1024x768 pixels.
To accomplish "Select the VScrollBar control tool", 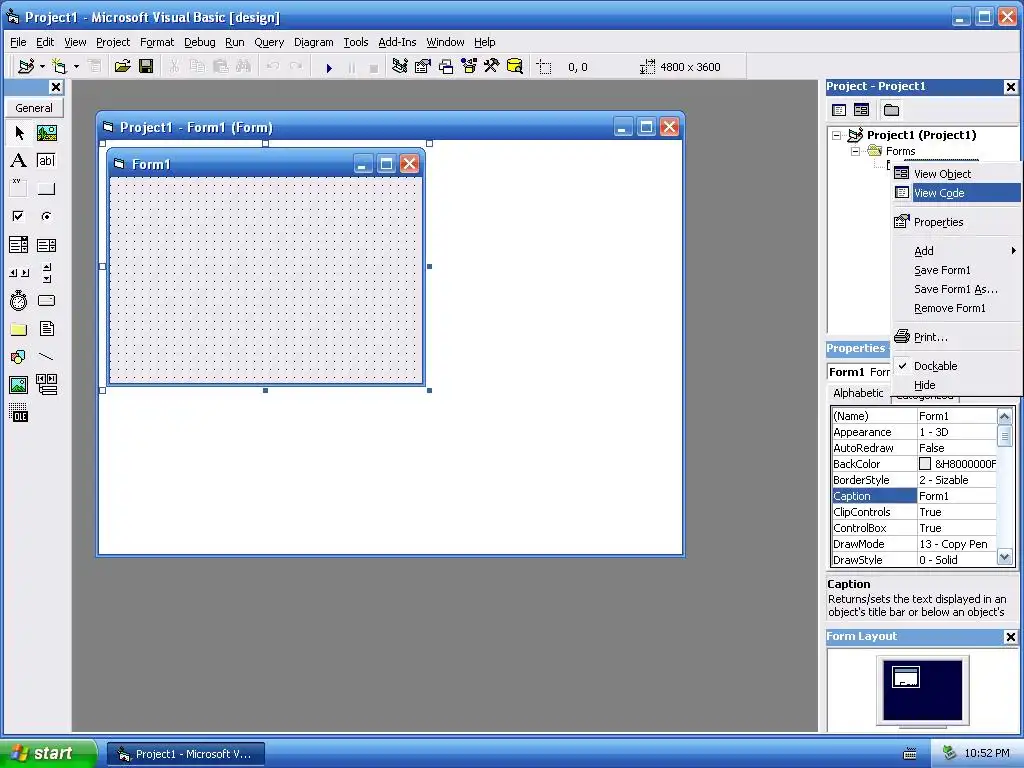I will click(46, 273).
